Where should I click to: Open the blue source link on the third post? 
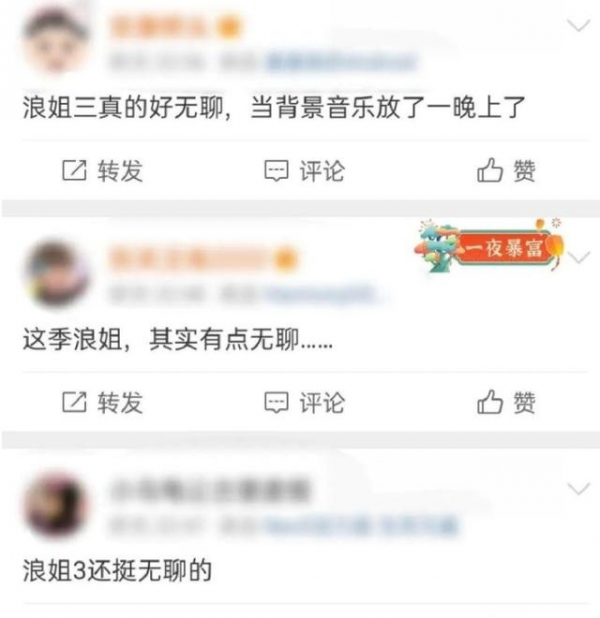coord(361,527)
